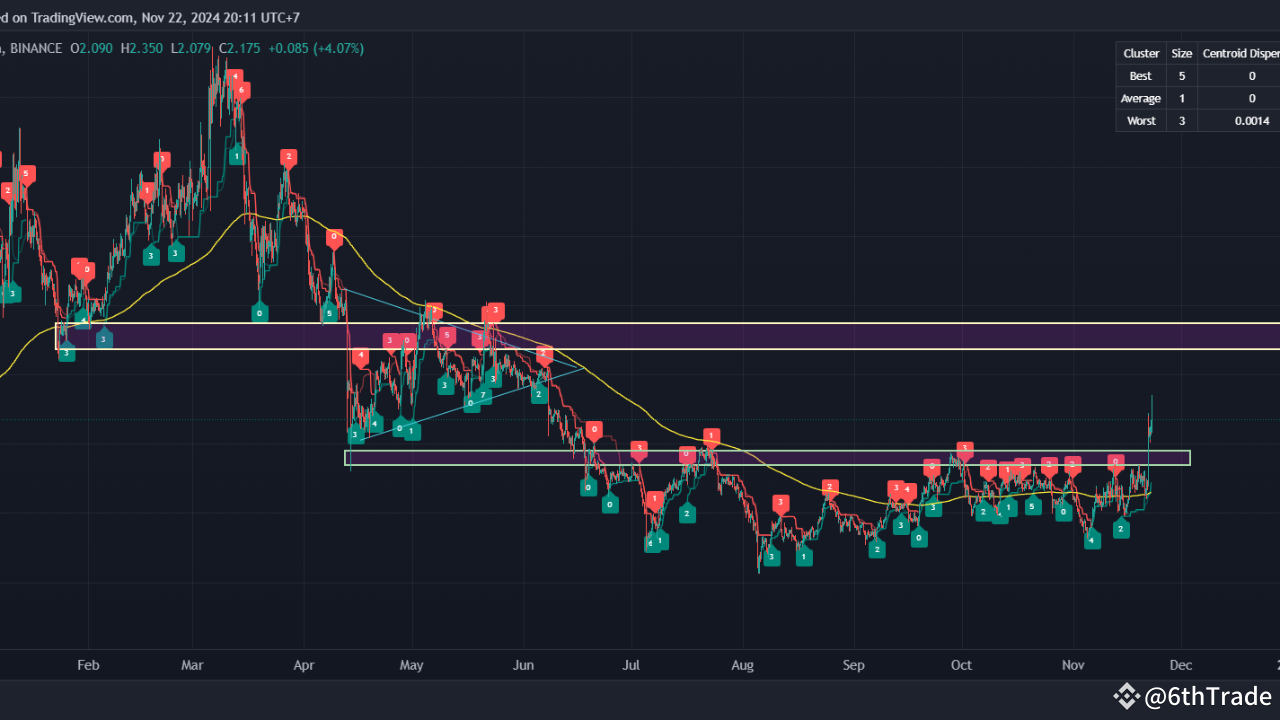Click the @6thTrade watermark handle

[x=1210, y=696]
